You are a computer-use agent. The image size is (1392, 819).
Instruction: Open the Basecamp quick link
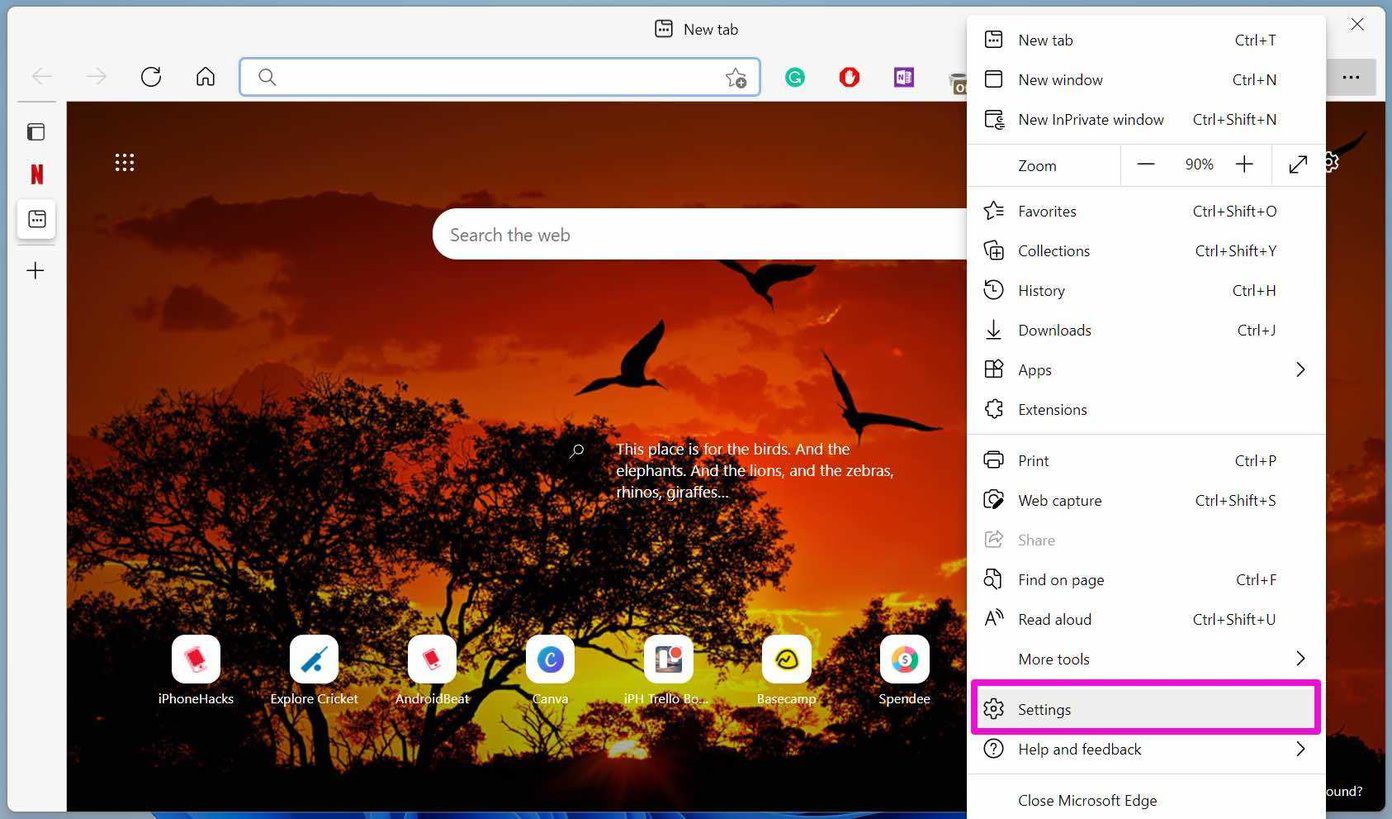(786, 671)
